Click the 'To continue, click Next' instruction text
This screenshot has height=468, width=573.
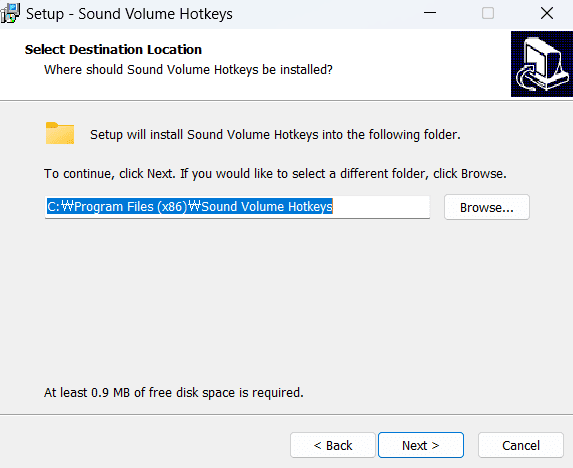[275, 173]
